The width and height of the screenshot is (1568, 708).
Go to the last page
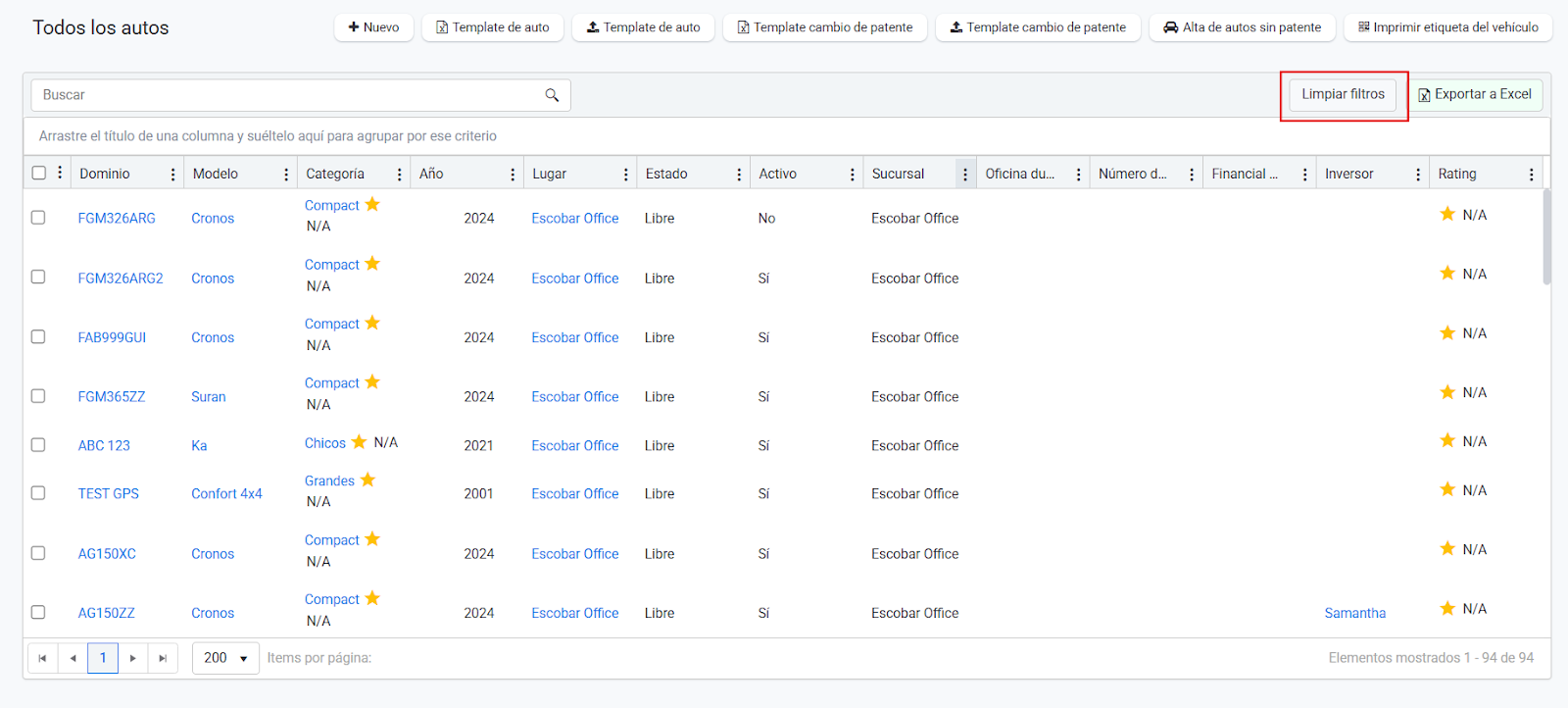163,658
